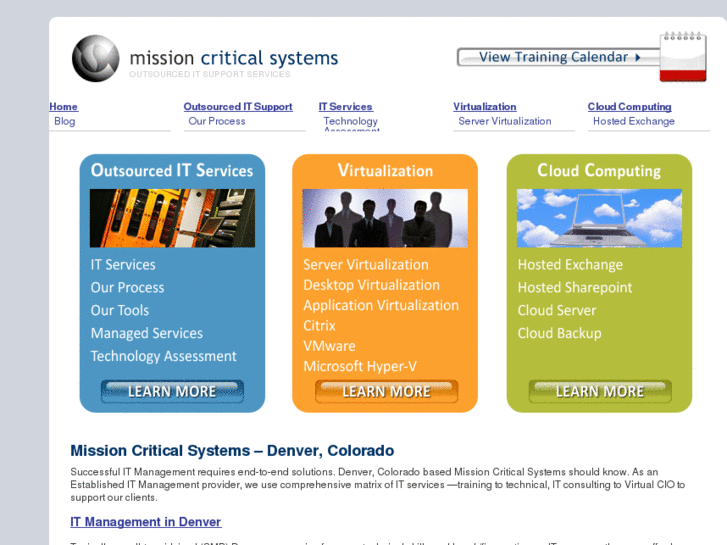Open Outsourced IT Support menu
The height and width of the screenshot is (545, 727).
click(238, 107)
